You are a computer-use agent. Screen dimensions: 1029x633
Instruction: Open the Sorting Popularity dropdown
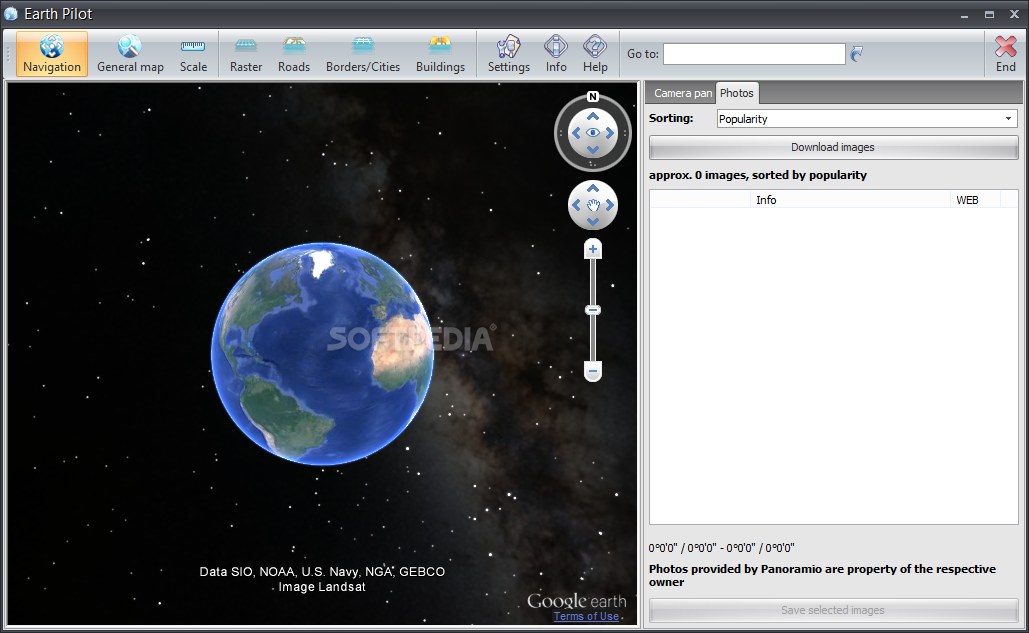pos(867,119)
